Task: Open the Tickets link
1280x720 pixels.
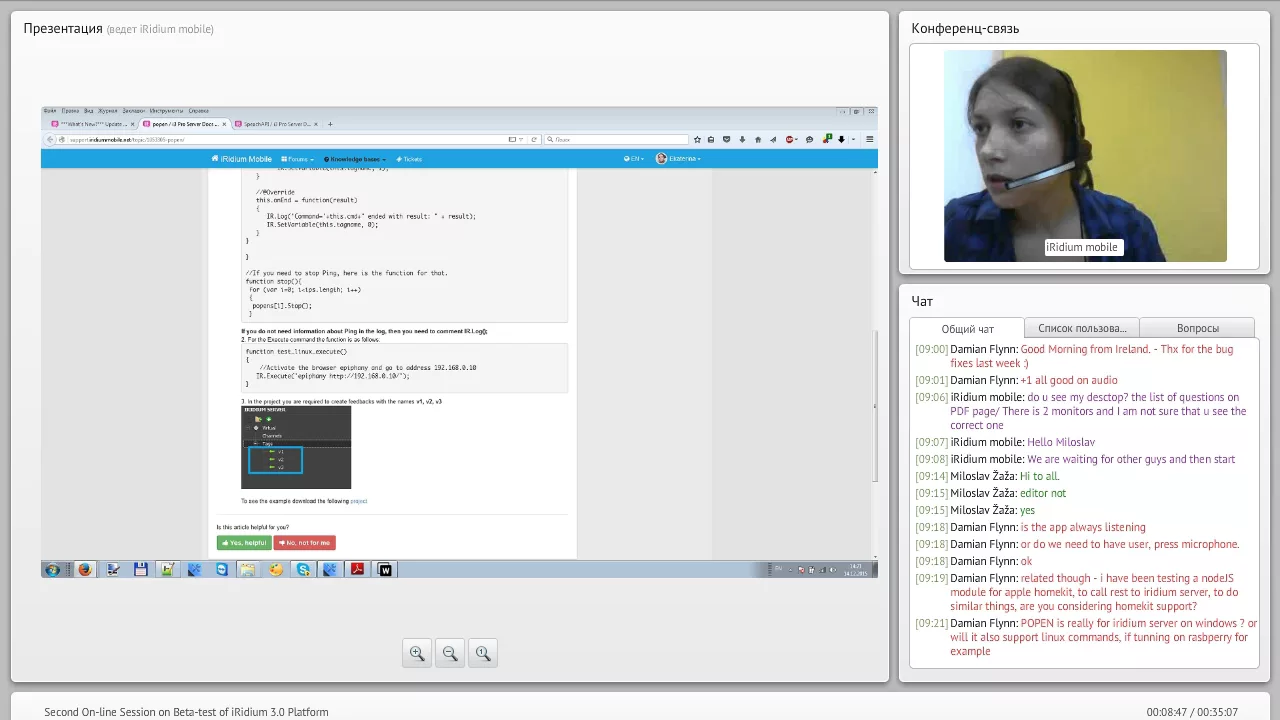Action: coord(409,159)
